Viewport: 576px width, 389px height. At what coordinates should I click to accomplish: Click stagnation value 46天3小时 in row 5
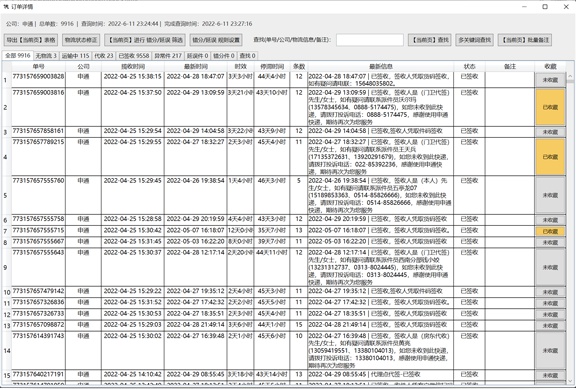(x=272, y=181)
